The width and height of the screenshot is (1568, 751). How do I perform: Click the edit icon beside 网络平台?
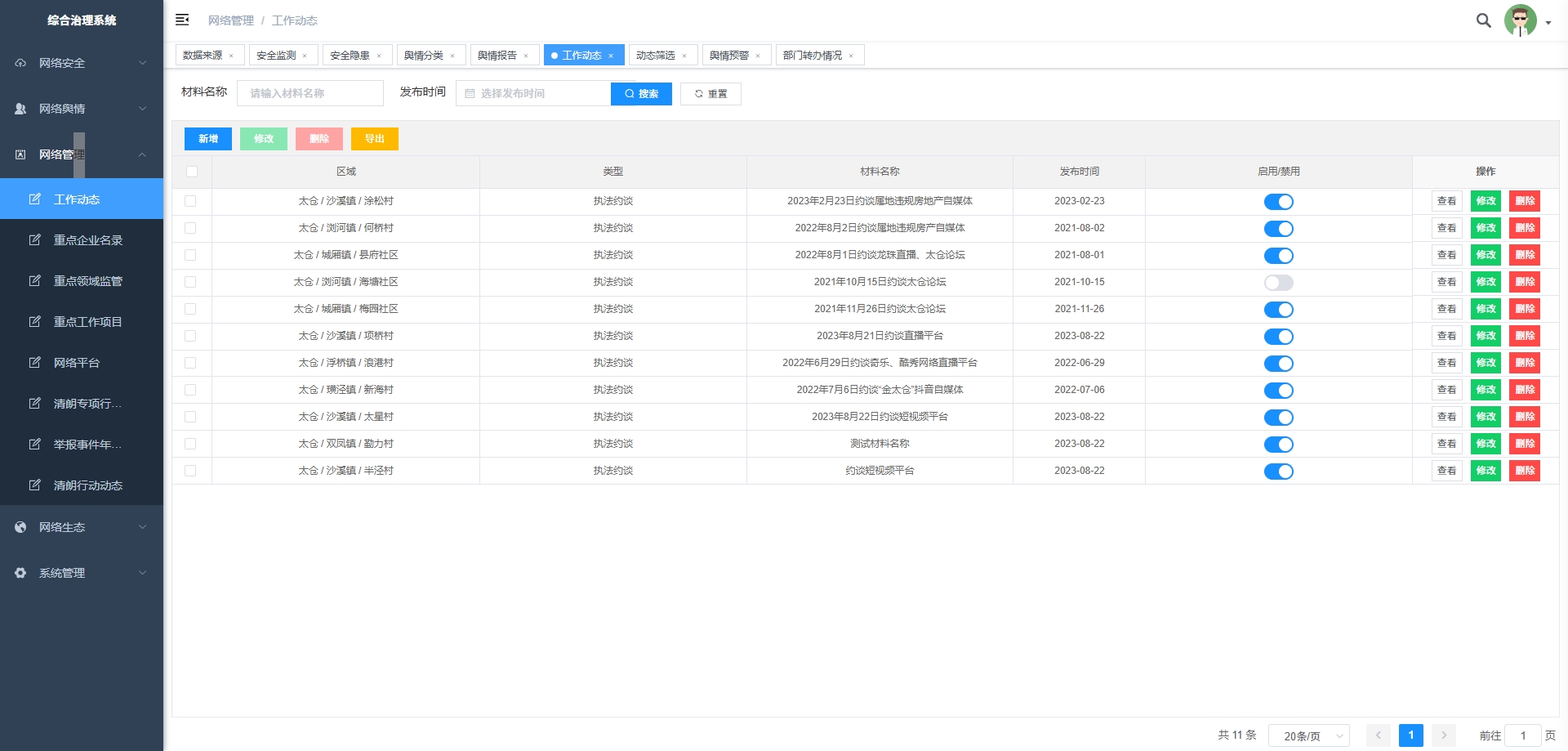point(34,362)
